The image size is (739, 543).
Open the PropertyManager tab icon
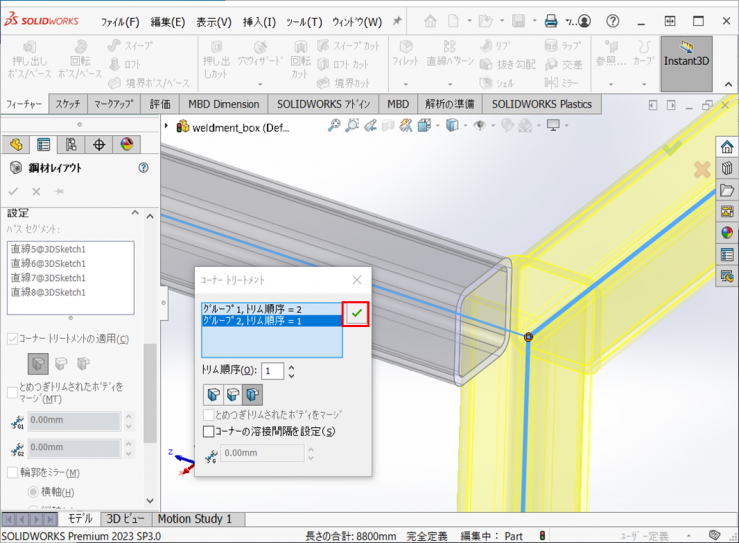[x=43, y=145]
